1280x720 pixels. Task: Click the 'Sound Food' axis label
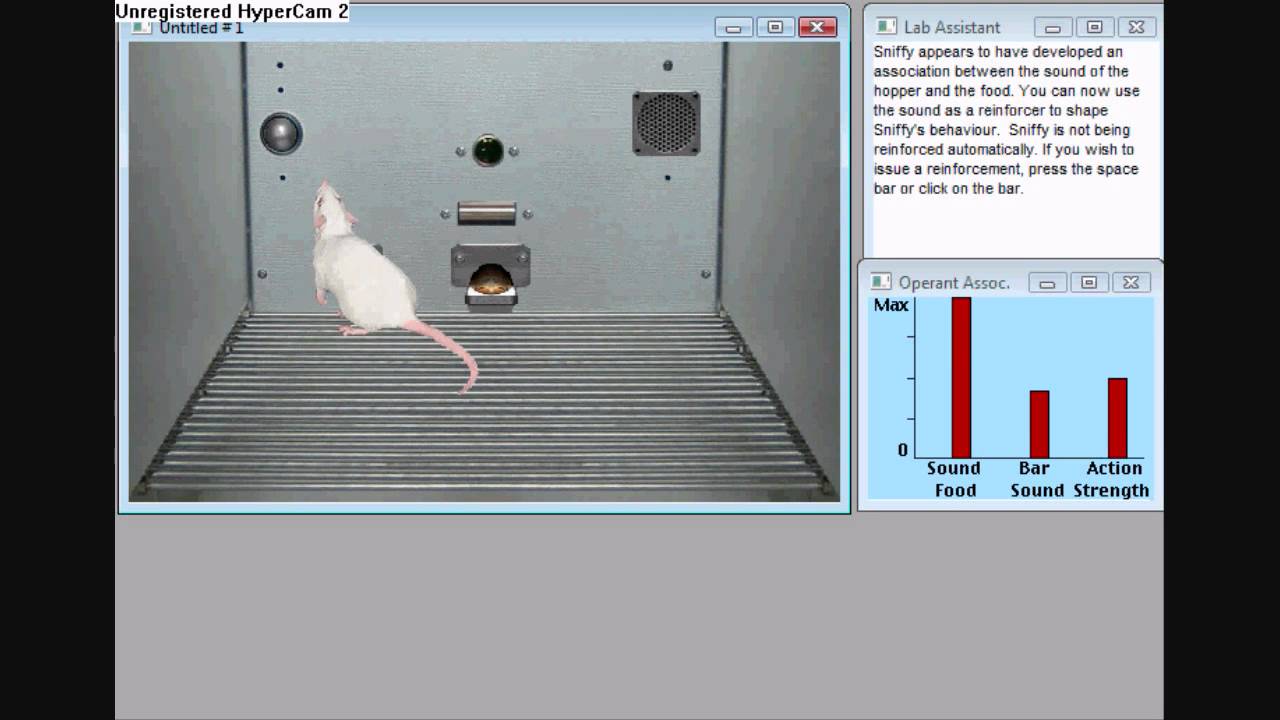[x=954, y=479]
